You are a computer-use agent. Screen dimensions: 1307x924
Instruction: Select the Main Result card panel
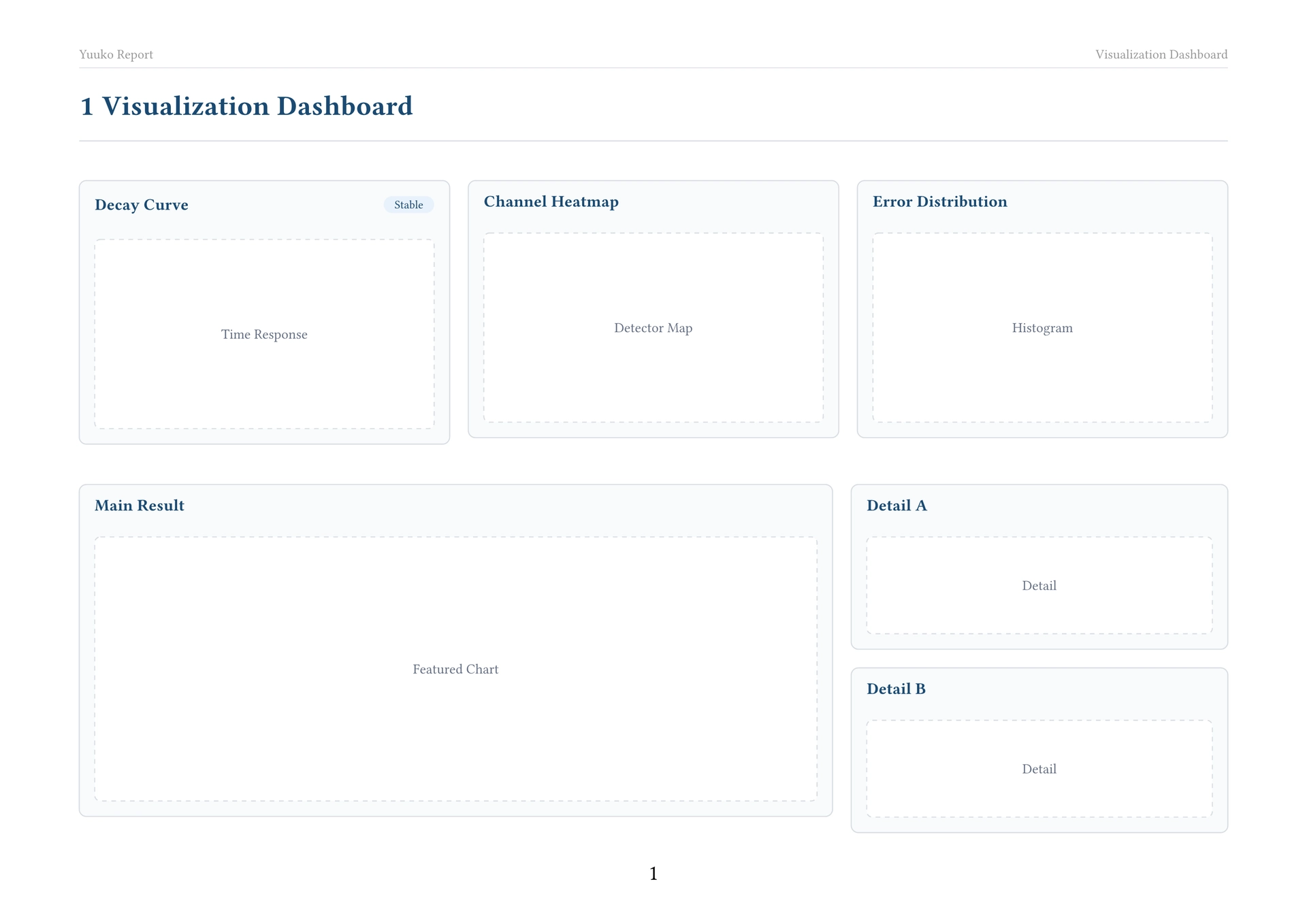pyautogui.click(x=455, y=650)
